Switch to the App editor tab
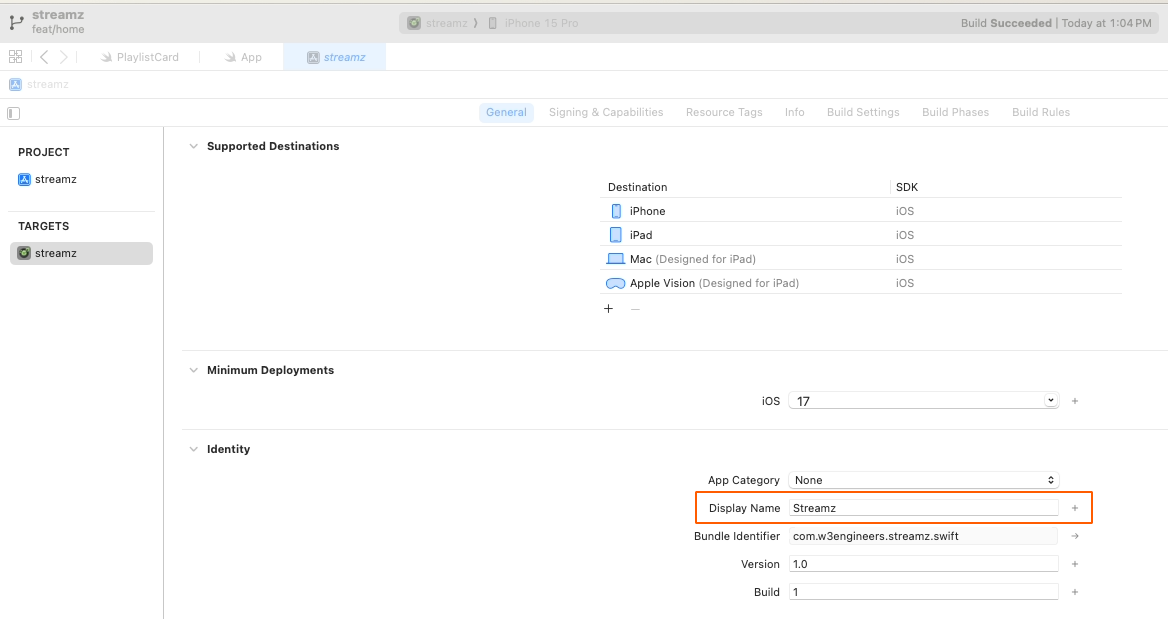Viewport: 1168px width, 619px height. [x=243, y=57]
